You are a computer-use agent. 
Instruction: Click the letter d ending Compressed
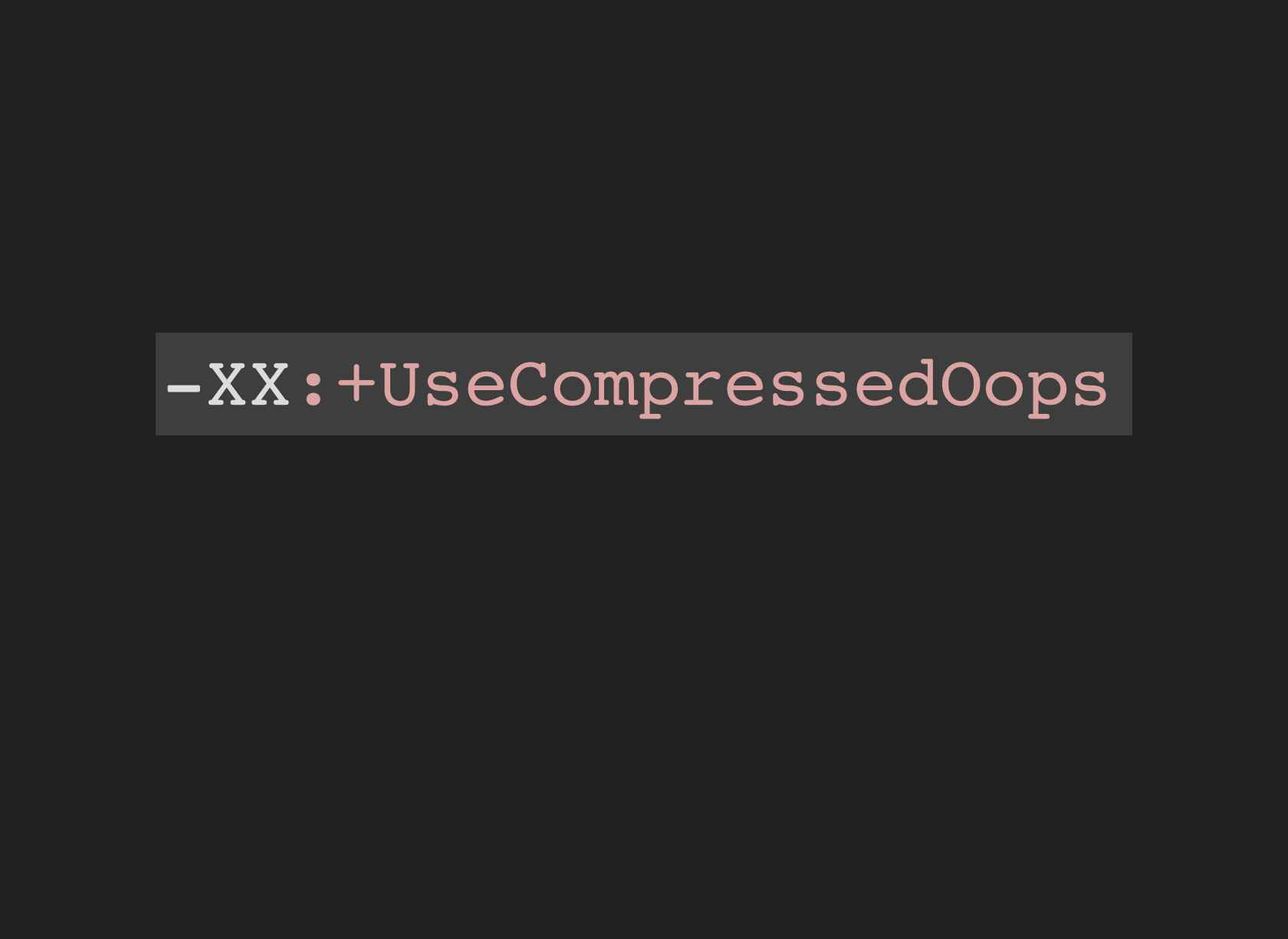point(917,385)
